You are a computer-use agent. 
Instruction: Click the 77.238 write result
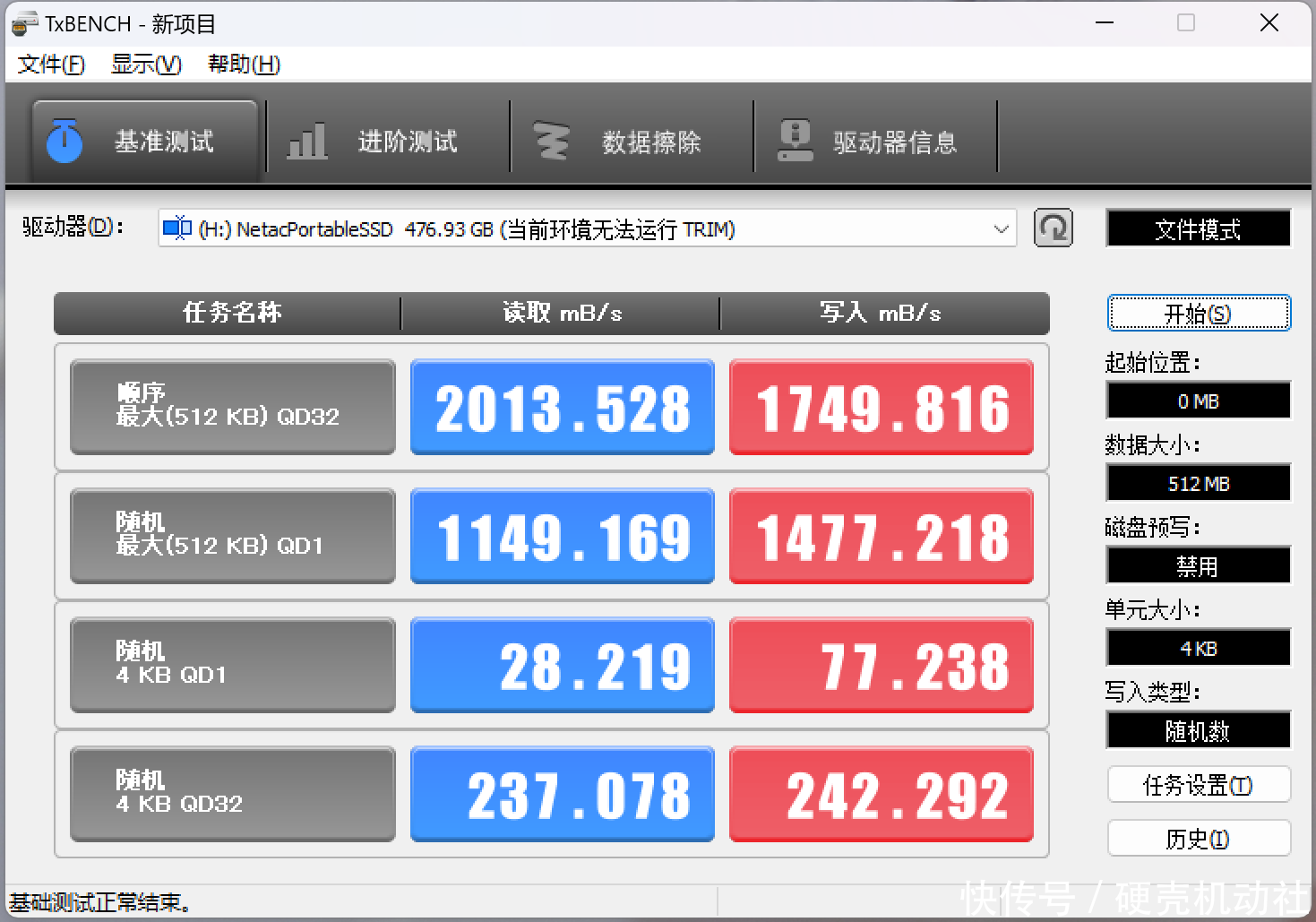coord(882,665)
